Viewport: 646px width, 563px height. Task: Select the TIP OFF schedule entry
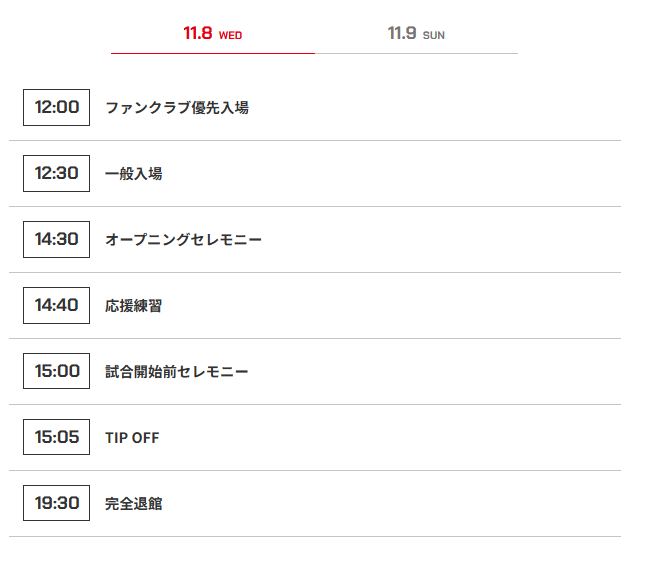coord(132,438)
